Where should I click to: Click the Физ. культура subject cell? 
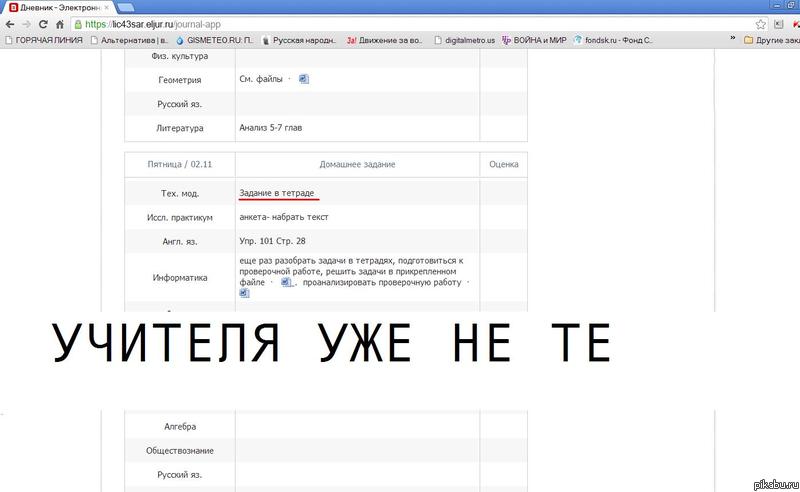180,56
